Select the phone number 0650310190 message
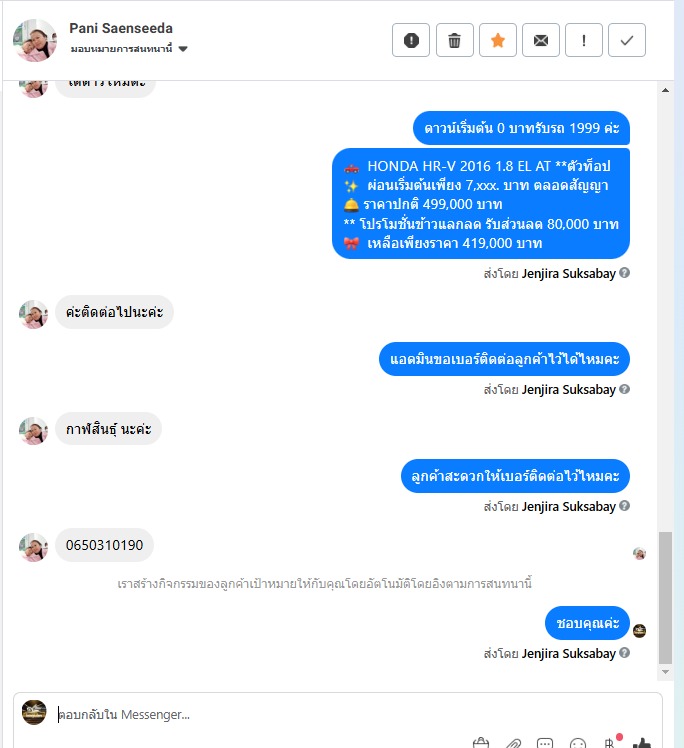 tap(104, 545)
